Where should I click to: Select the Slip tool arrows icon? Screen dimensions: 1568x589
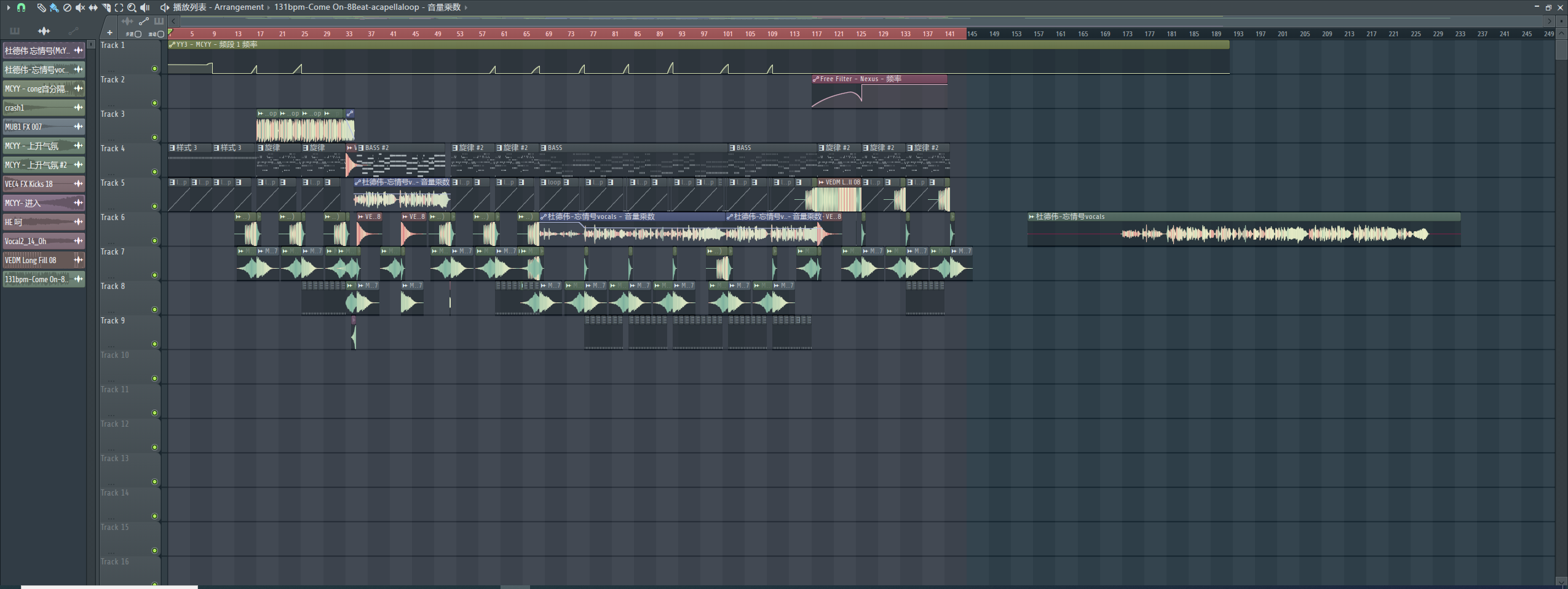point(93,7)
